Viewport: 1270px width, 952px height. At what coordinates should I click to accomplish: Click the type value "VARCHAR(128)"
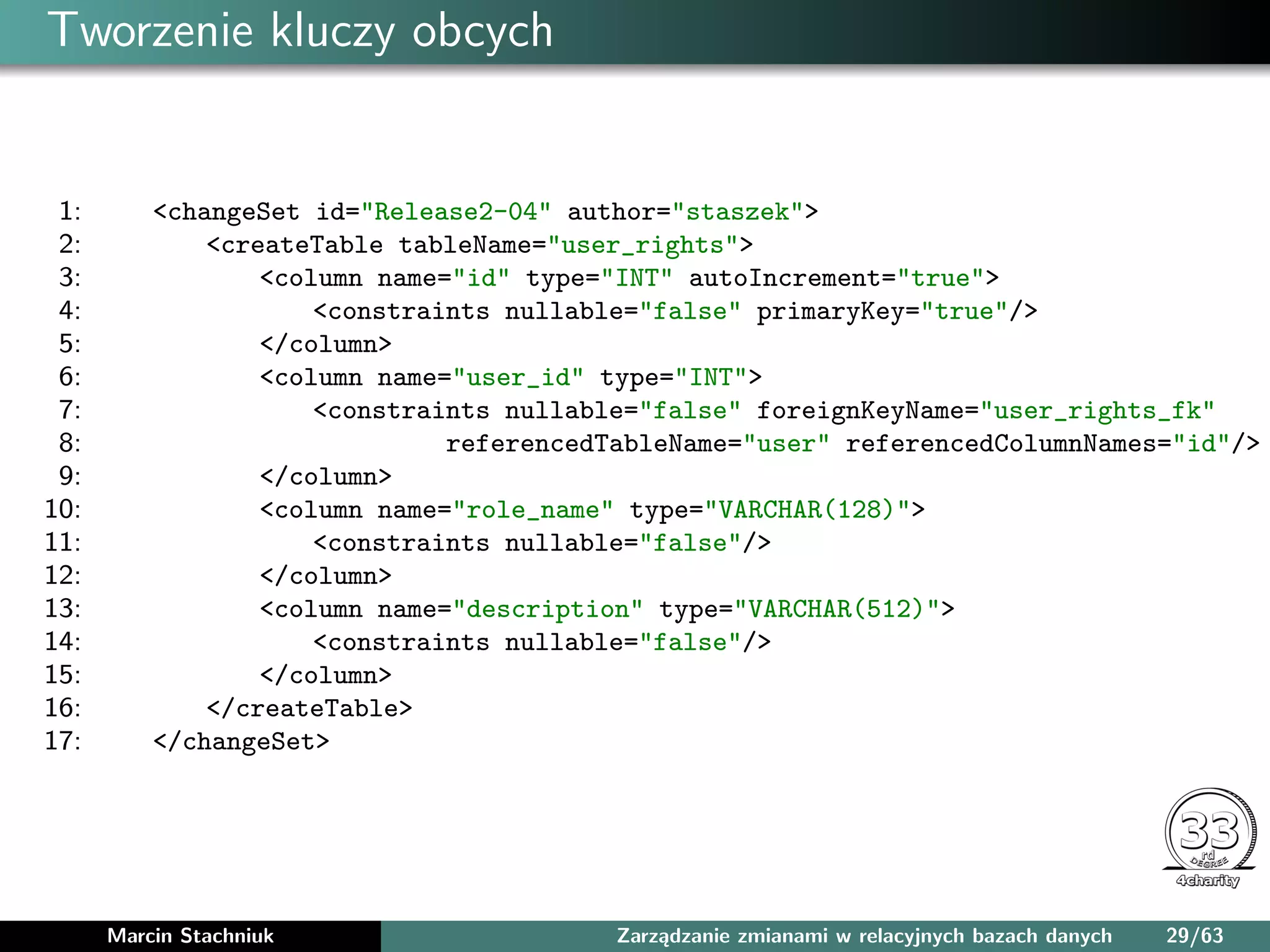(807, 510)
